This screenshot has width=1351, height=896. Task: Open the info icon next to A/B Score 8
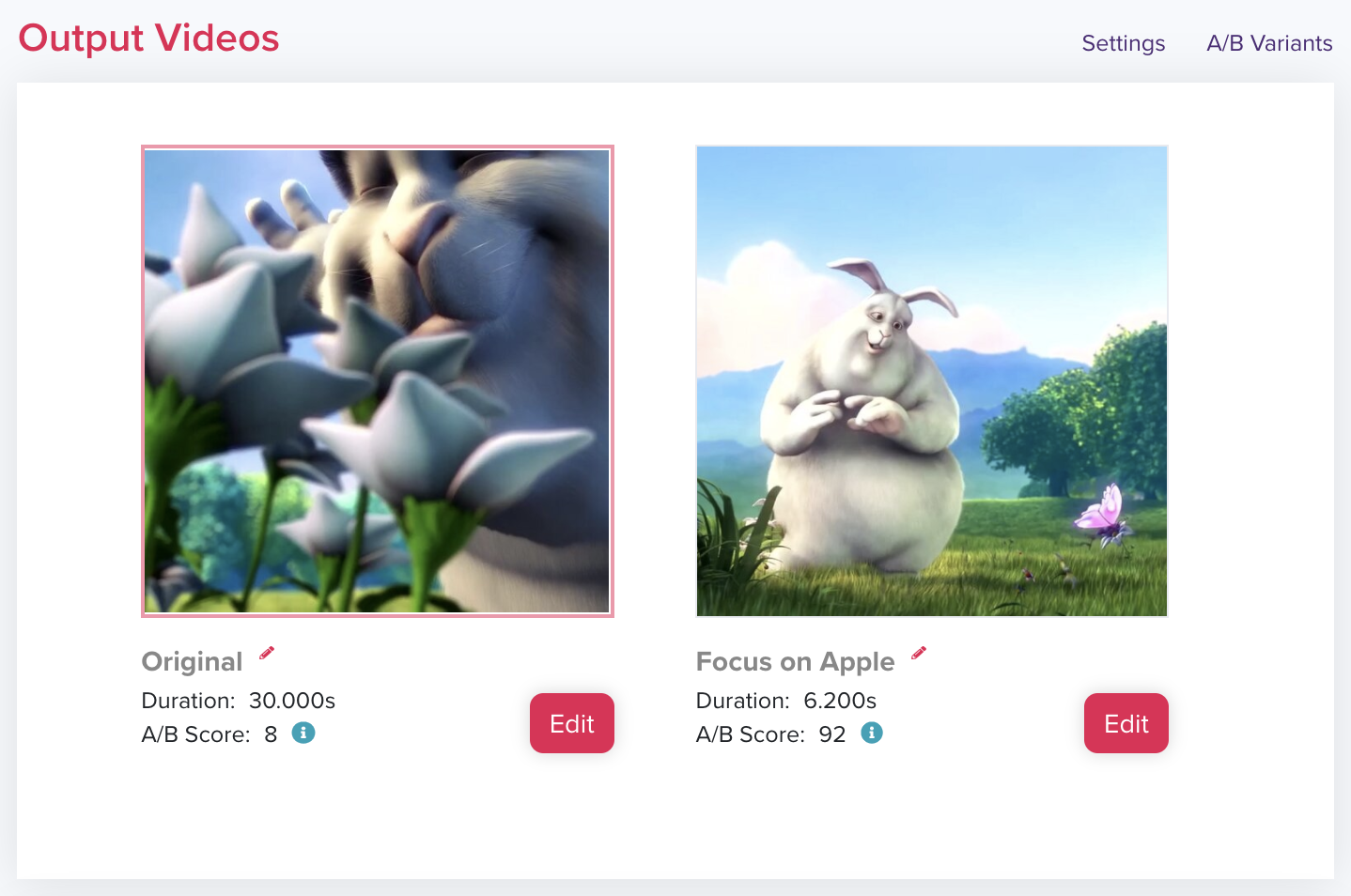303,733
